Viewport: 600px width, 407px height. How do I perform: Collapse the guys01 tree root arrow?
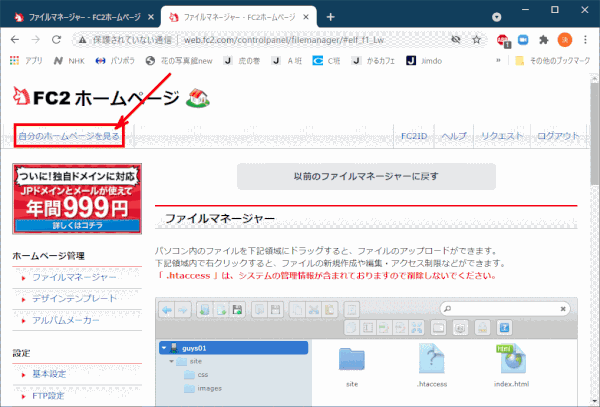[x=164, y=348]
